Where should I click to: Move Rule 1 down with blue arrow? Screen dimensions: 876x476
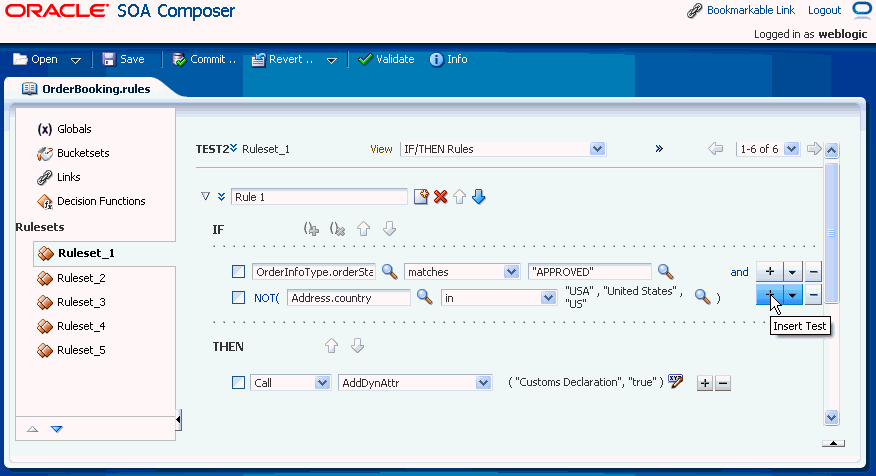[x=479, y=197]
